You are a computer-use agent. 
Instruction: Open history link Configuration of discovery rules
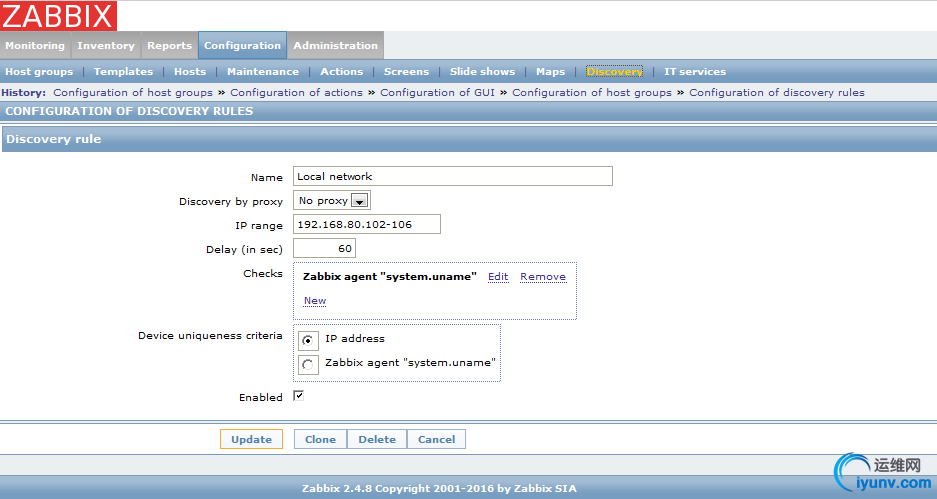[777, 93]
